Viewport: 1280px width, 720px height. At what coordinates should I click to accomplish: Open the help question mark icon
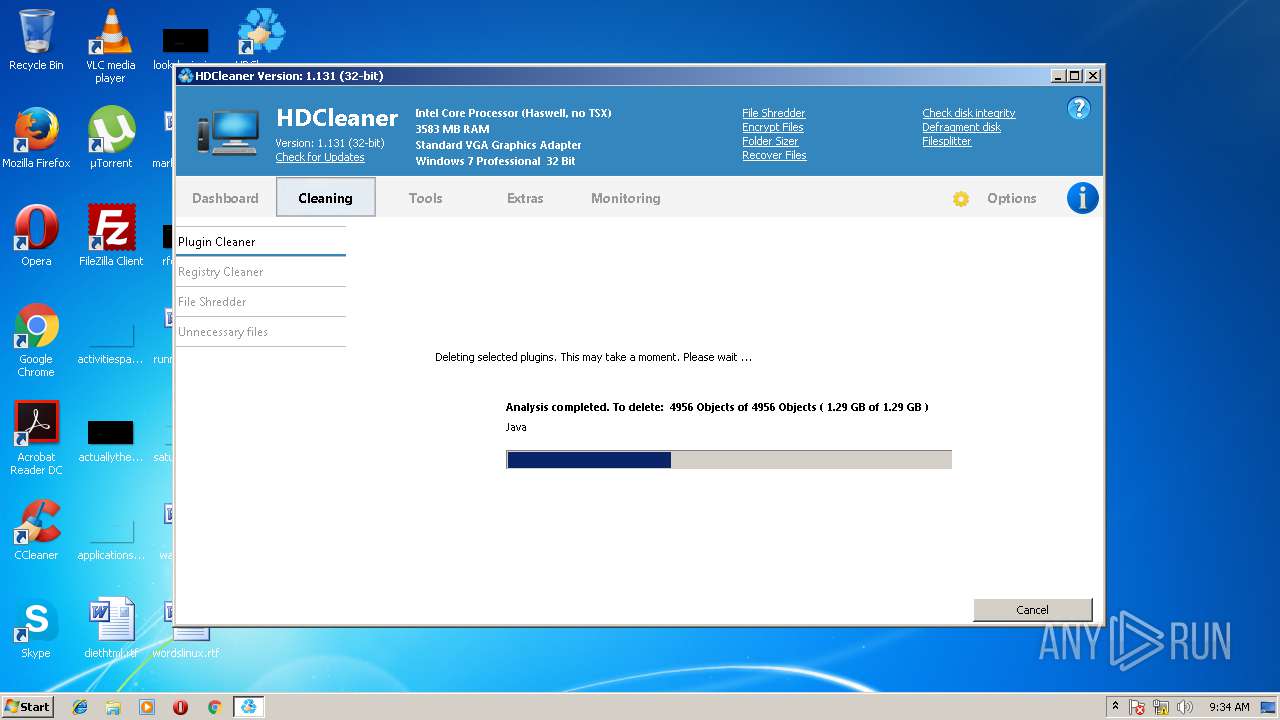[1078, 108]
